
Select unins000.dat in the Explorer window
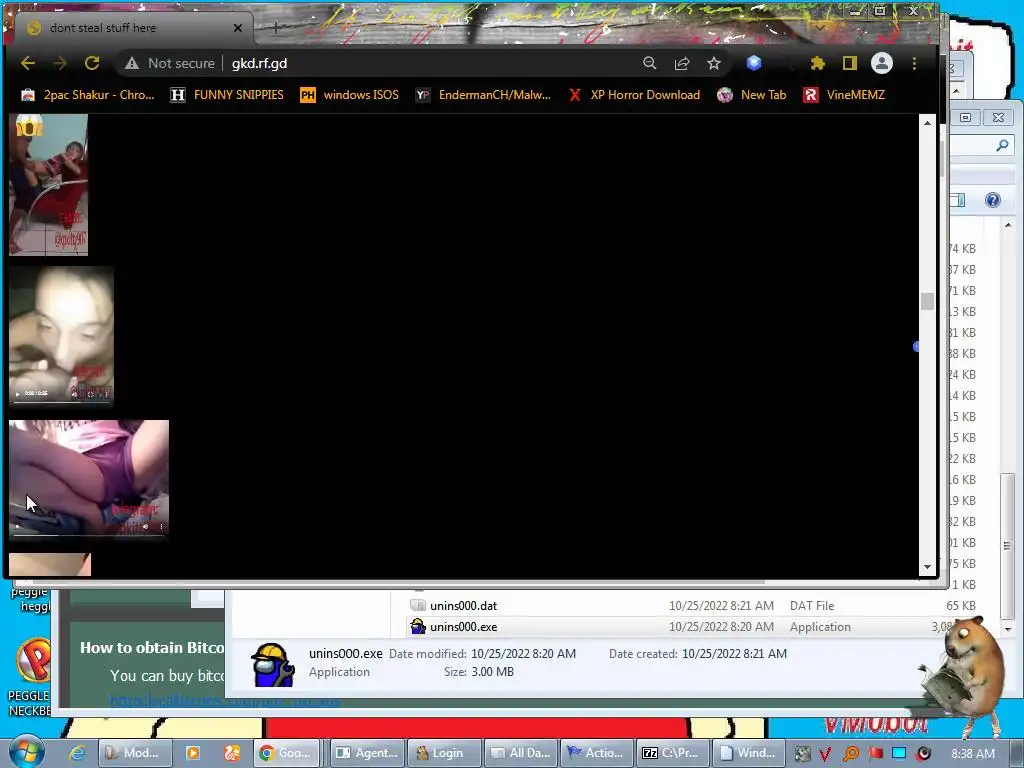click(464, 605)
